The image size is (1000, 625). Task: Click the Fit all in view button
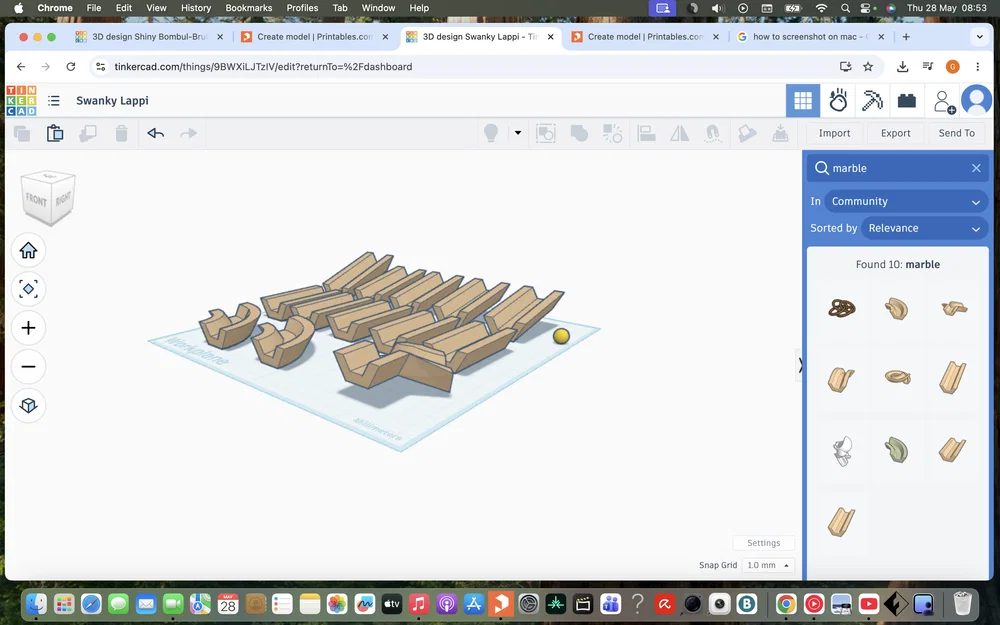[x=28, y=289]
